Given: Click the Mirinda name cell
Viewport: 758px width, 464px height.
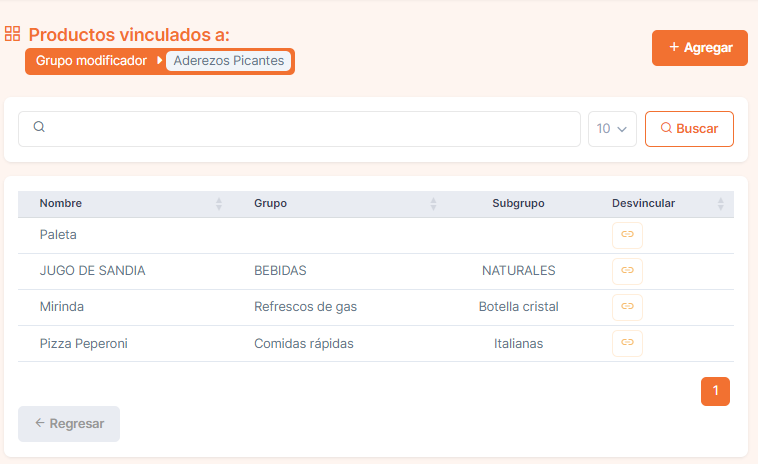Looking at the screenshot, I should [x=62, y=307].
